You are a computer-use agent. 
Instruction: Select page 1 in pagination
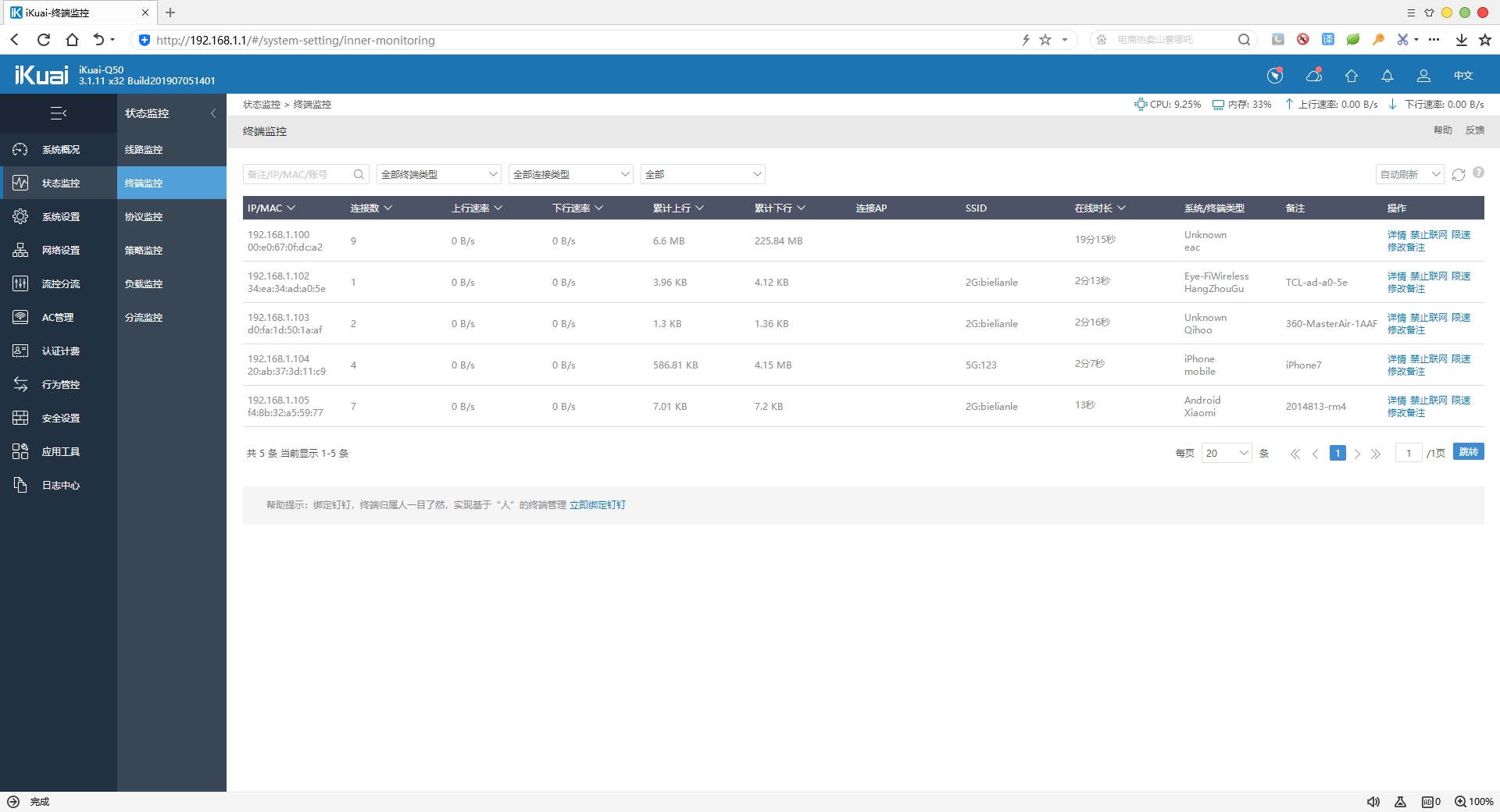click(x=1337, y=453)
